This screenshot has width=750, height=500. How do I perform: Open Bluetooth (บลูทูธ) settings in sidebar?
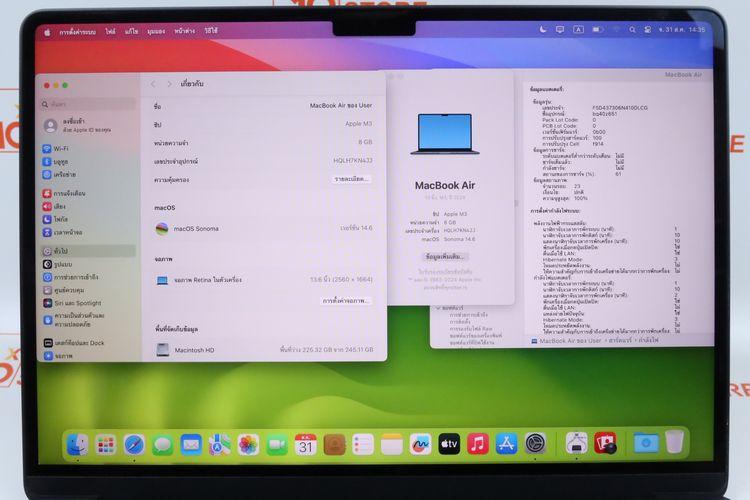pyautogui.click(x=55, y=162)
